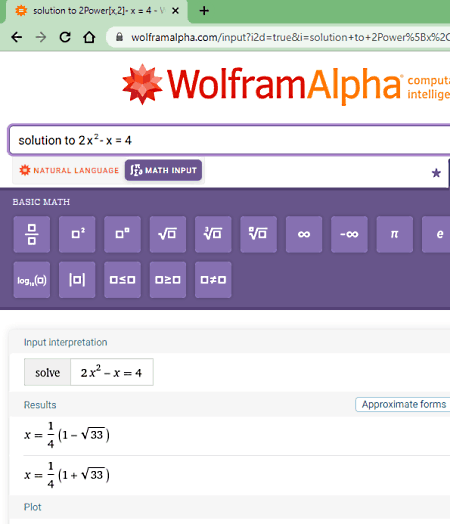This screenshot has height=524, width=450.
Task: Click the interpreted equation 2x² − x = 4
Action: coord(112,372)
